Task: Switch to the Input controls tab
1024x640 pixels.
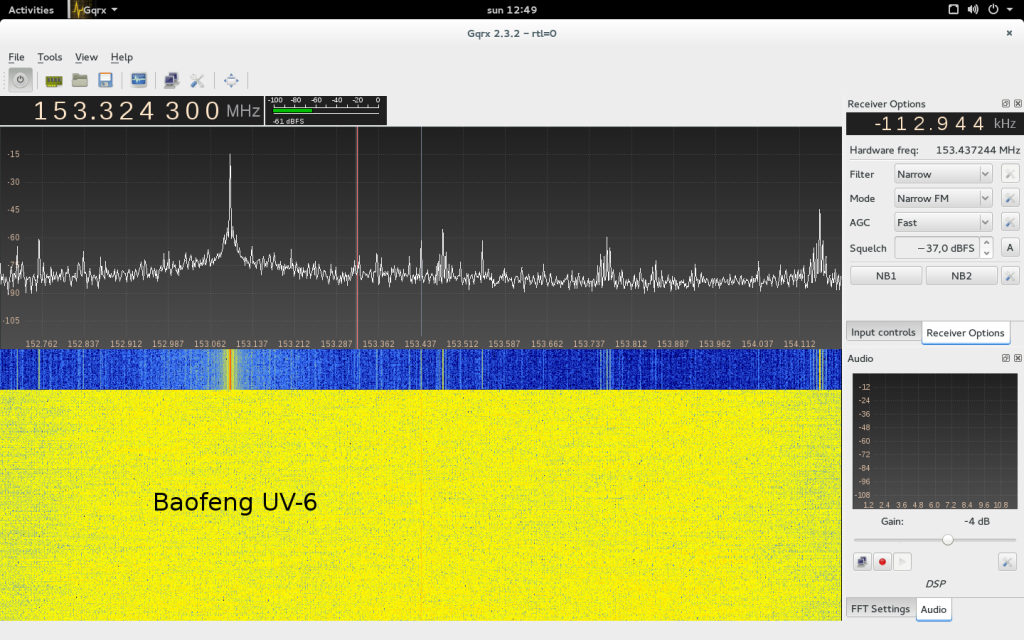Action: pos(883,332)
